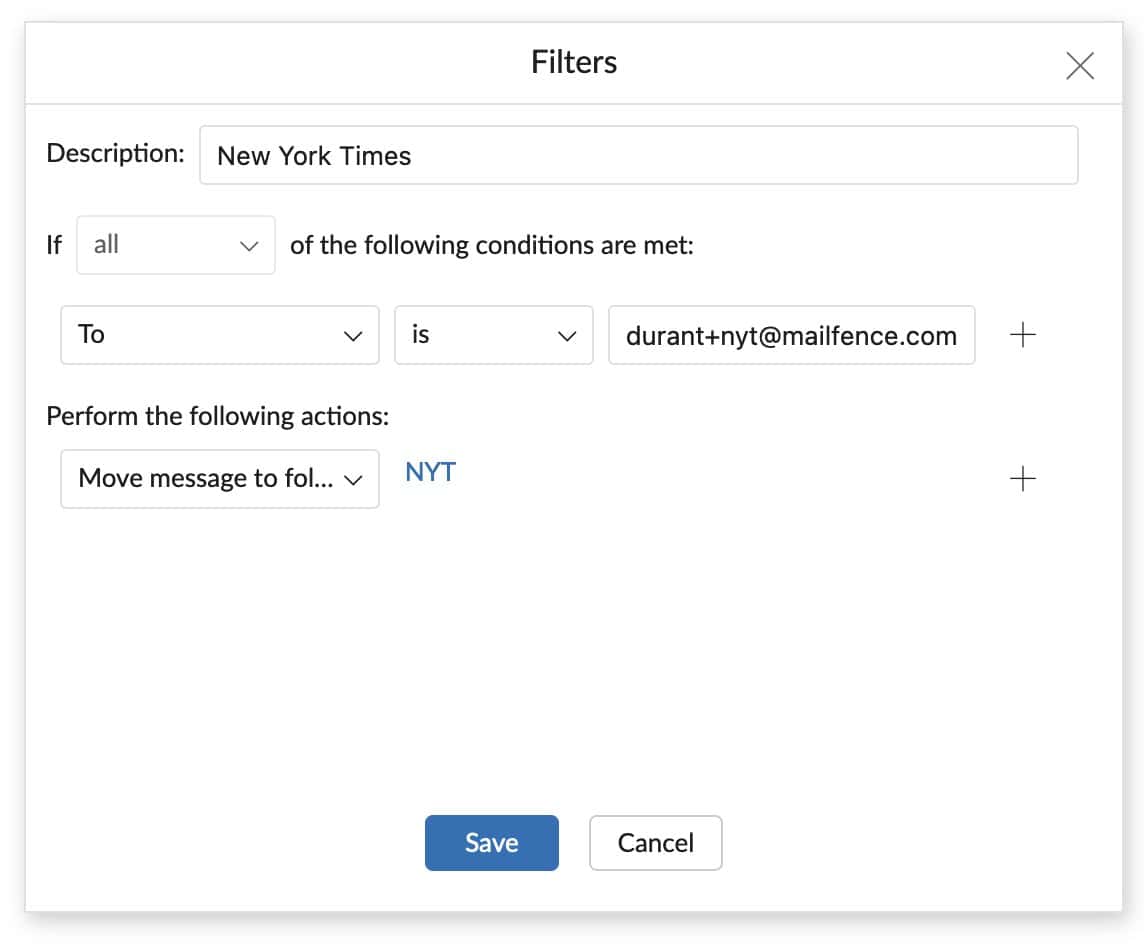Click the Cancel button
1144x946 pixels.
coord(655,843)
